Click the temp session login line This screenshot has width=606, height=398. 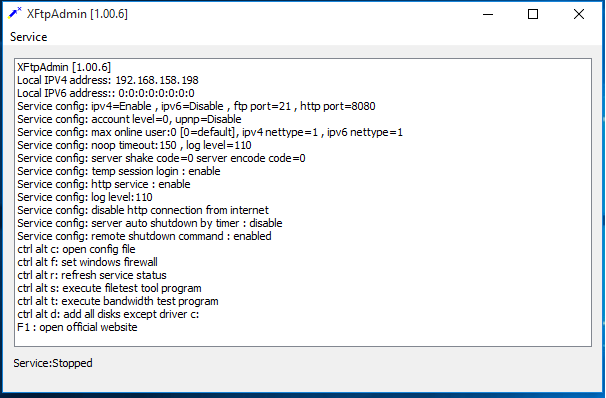119,171
